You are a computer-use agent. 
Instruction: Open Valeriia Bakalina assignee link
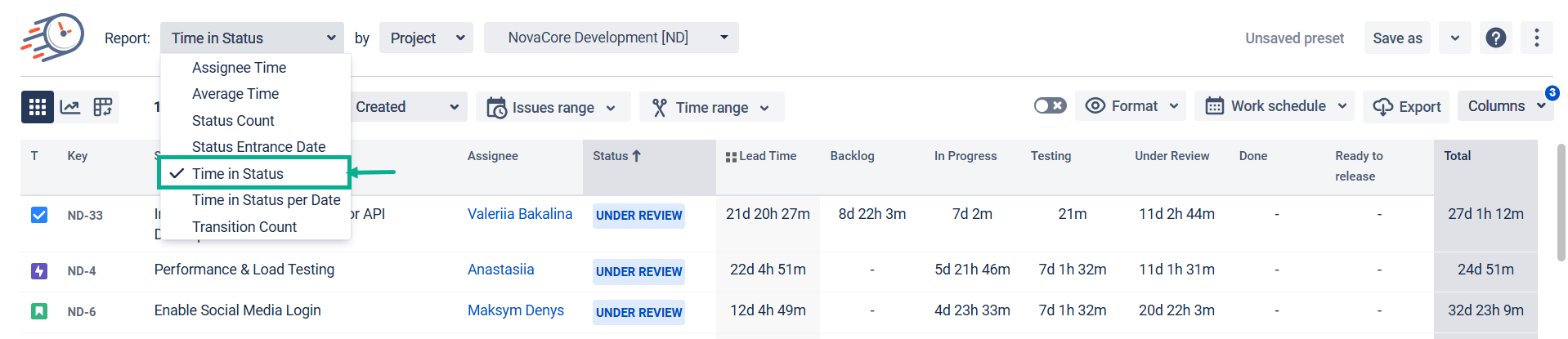click(519, 214)
